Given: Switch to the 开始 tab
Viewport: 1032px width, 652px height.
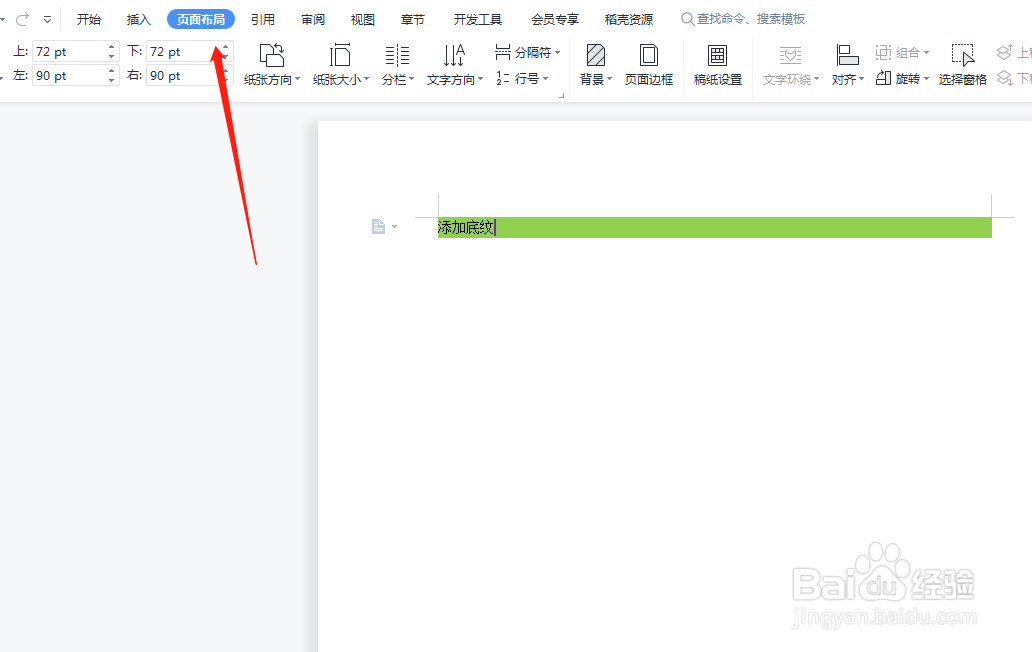Looking at the screenshot, I should [89, 19].
